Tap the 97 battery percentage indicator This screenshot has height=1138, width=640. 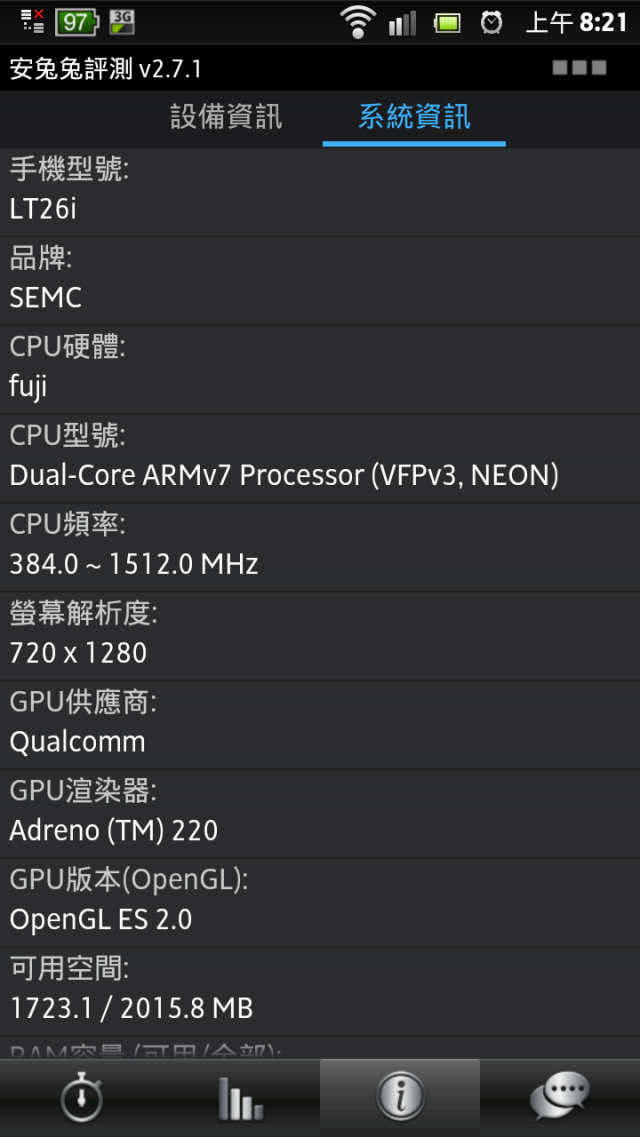(x=76, y=22)
